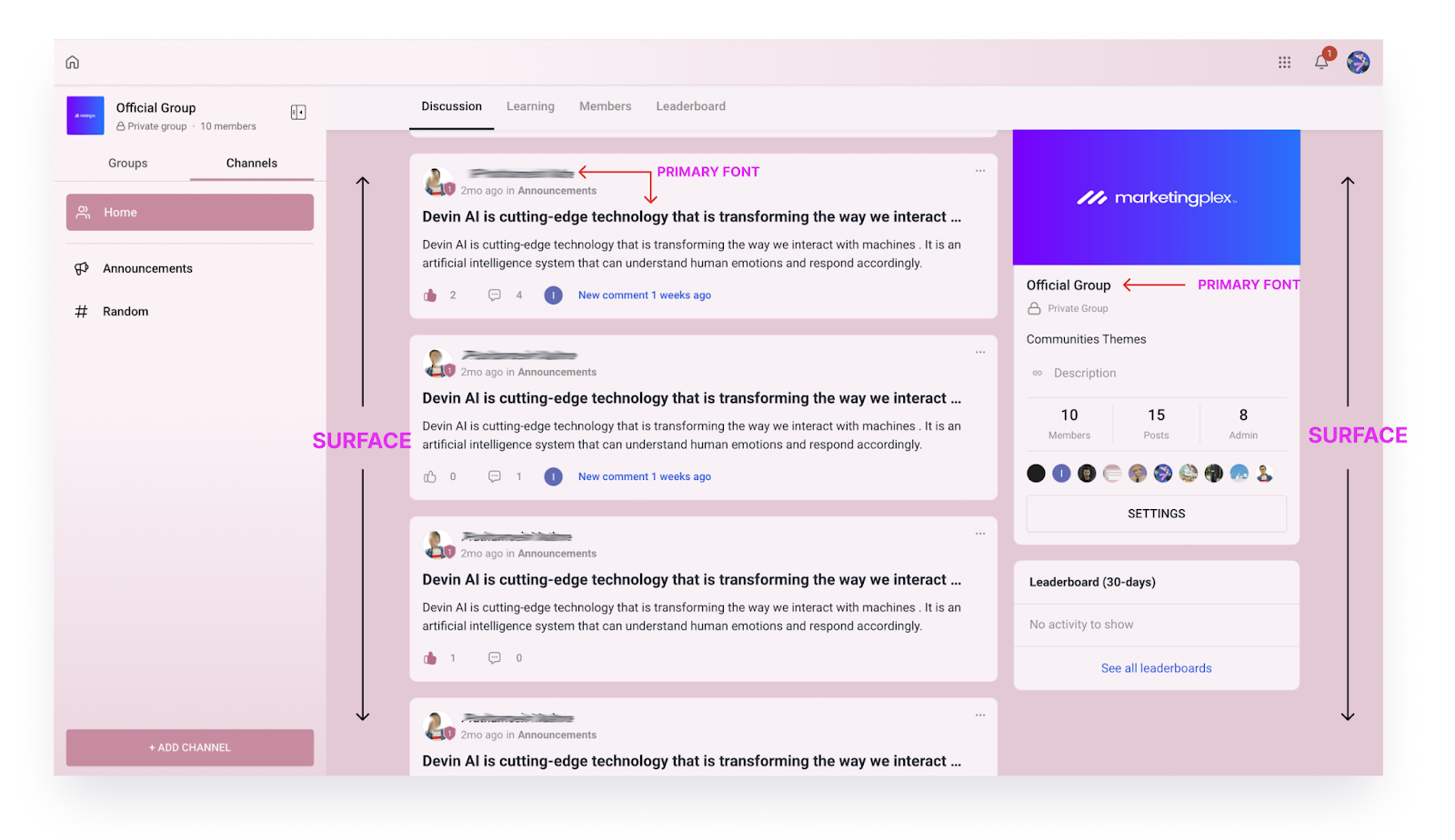Open the second post's title
The height and width of the screenshot is (840, 1455).
(x=691, y=398)
